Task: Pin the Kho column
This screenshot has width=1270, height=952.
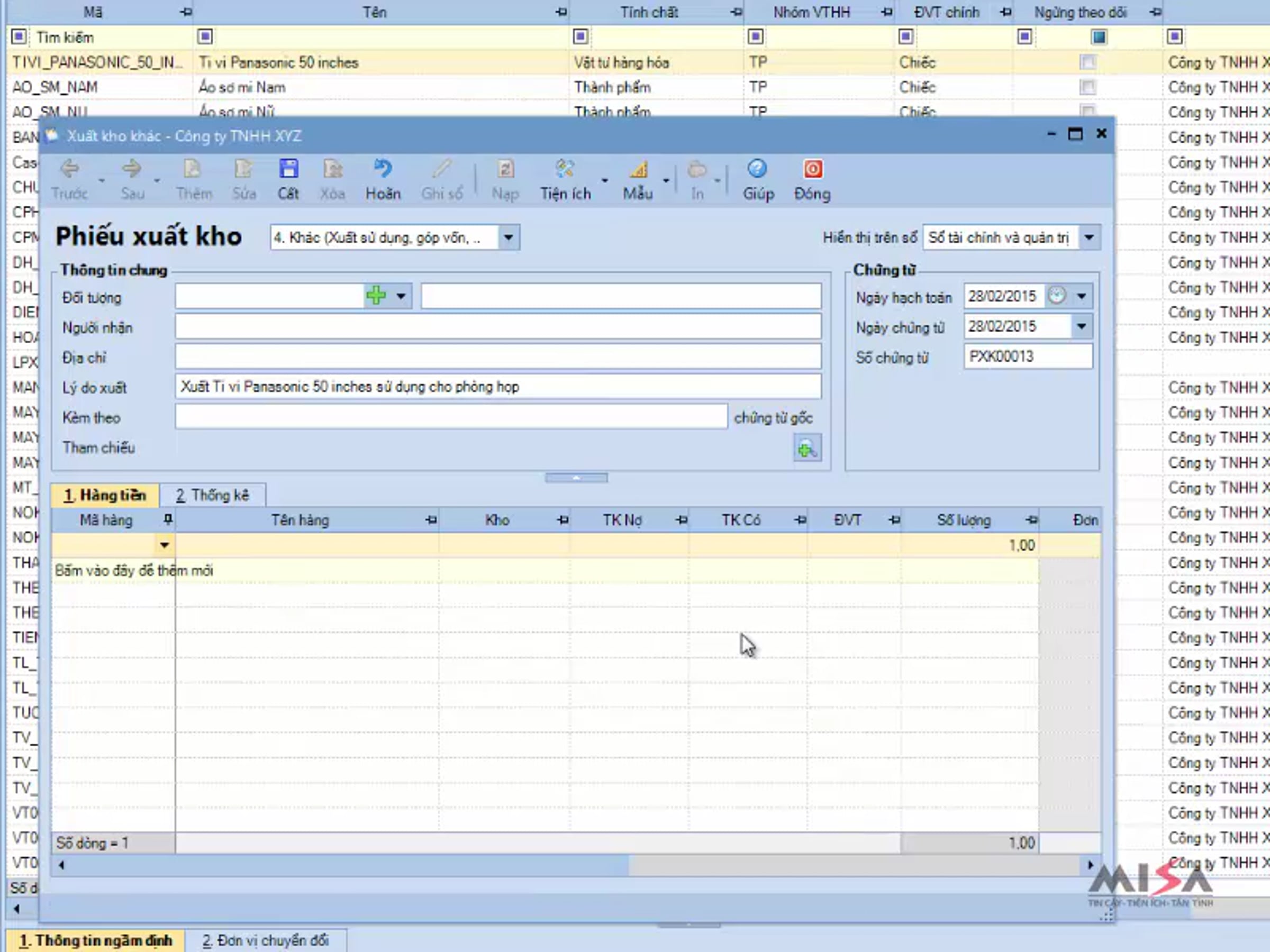Action: click(x=563, y=520)
